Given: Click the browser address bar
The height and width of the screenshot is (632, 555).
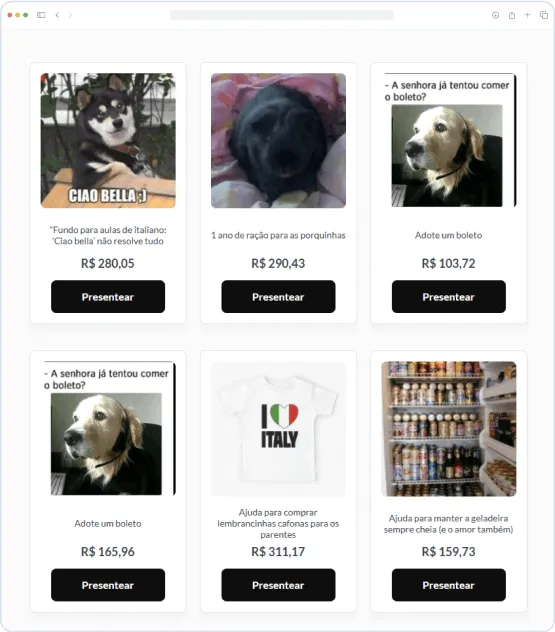Looking at the screenshot, I should [282, 15].
